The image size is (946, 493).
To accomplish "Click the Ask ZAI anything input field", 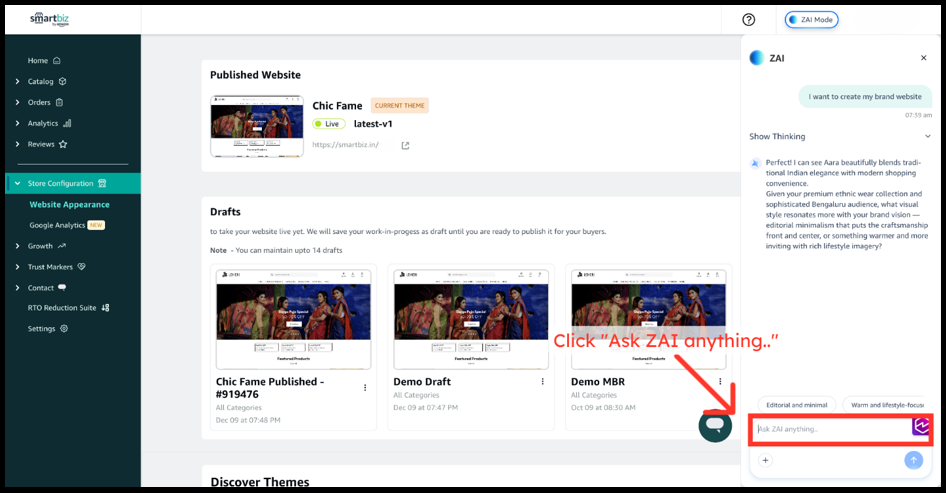I will 830,429.
